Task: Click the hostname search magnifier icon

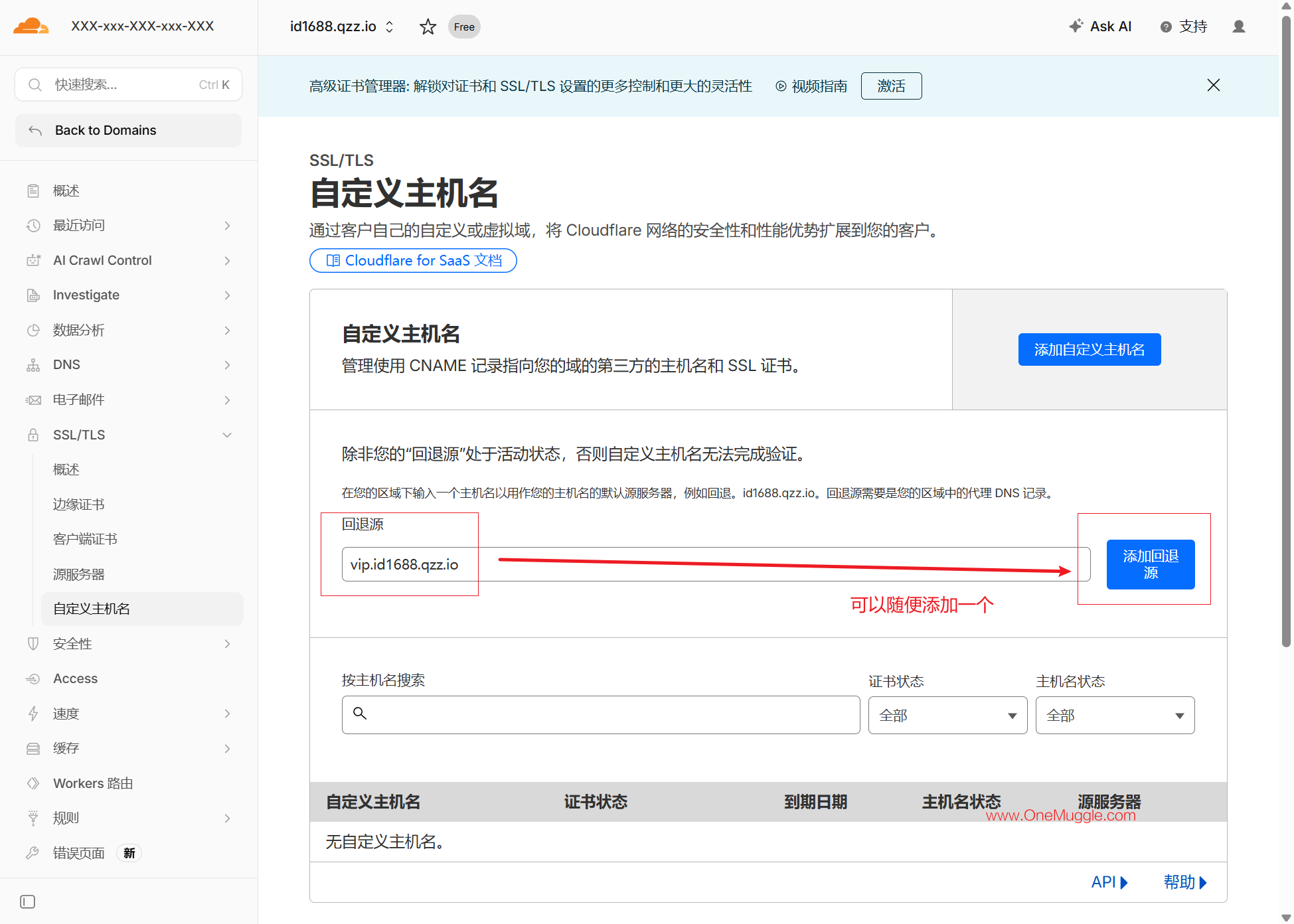Action: (x=360, y=713)
